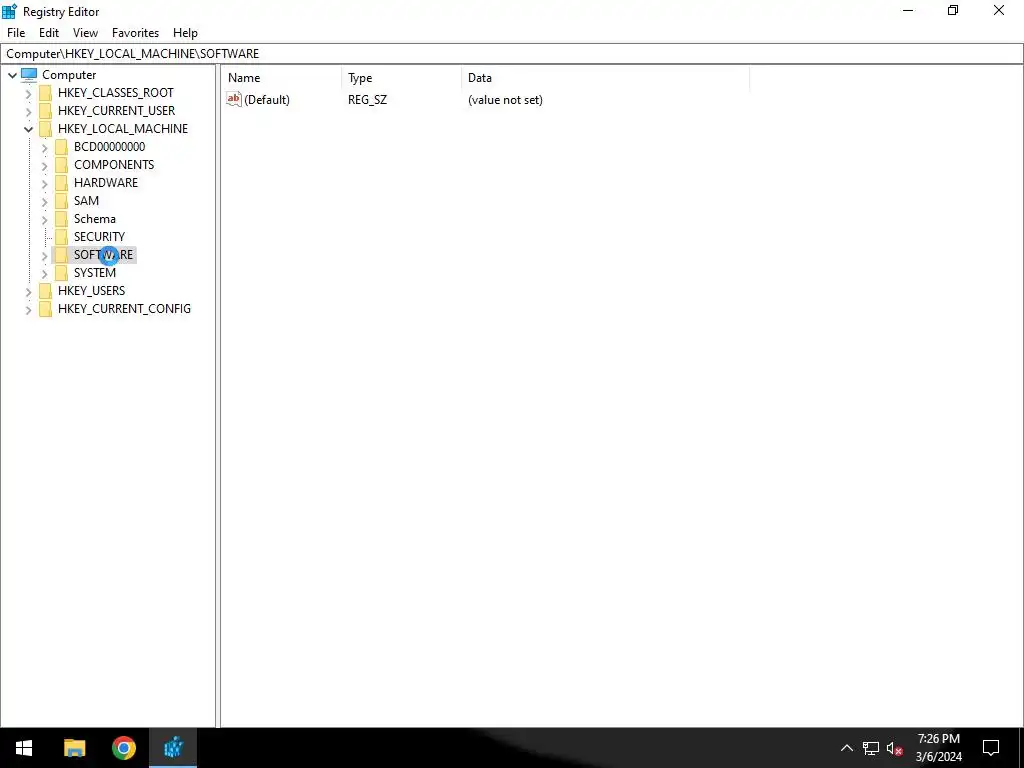Click the Registry Editor title bar icon
Screen dimensions: 1024x768
click(10, 11)
